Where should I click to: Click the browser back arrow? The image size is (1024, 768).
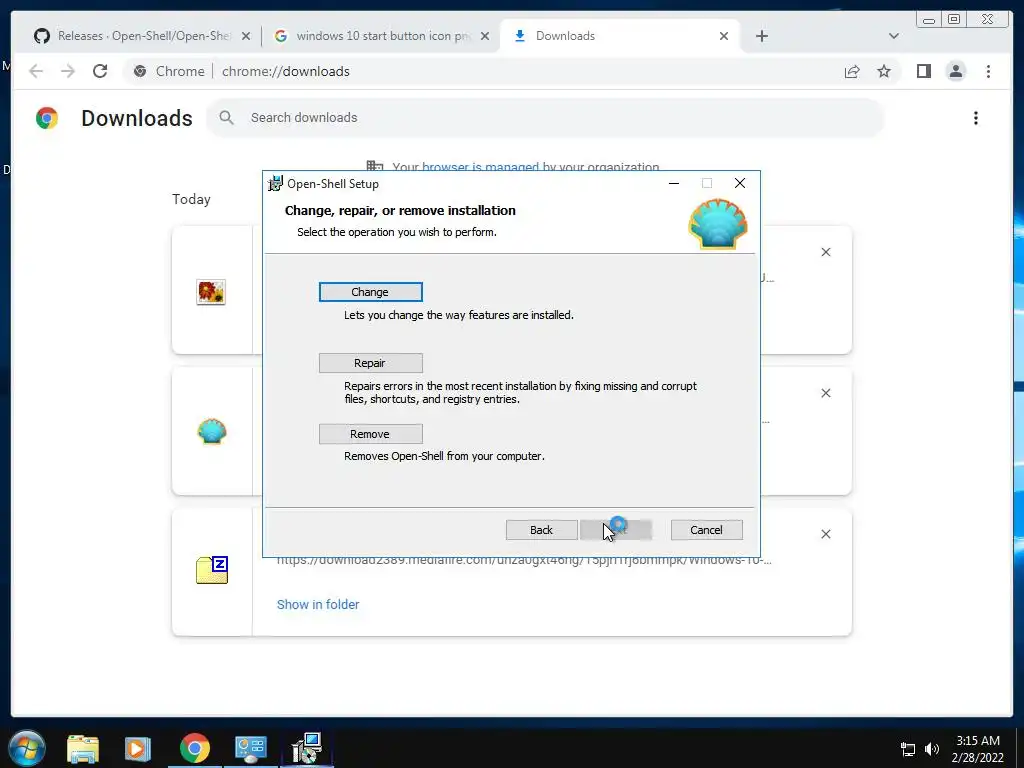36,71
